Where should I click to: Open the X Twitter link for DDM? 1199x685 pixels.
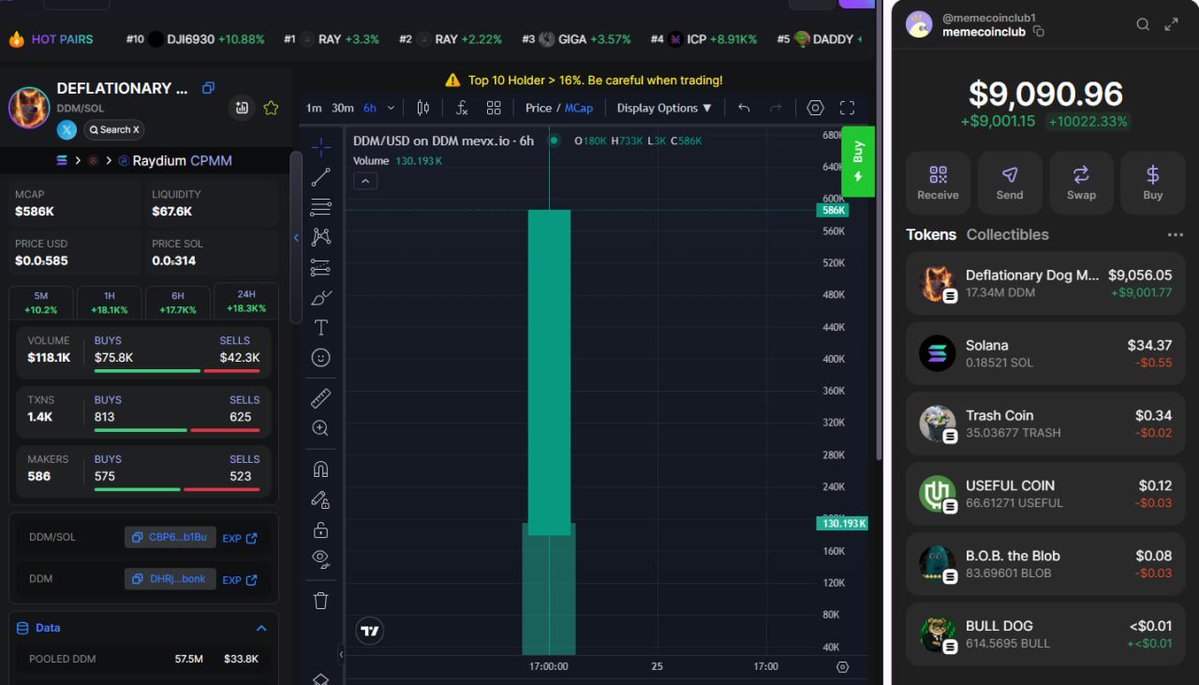pyautogui.click(x=67, y=130)
